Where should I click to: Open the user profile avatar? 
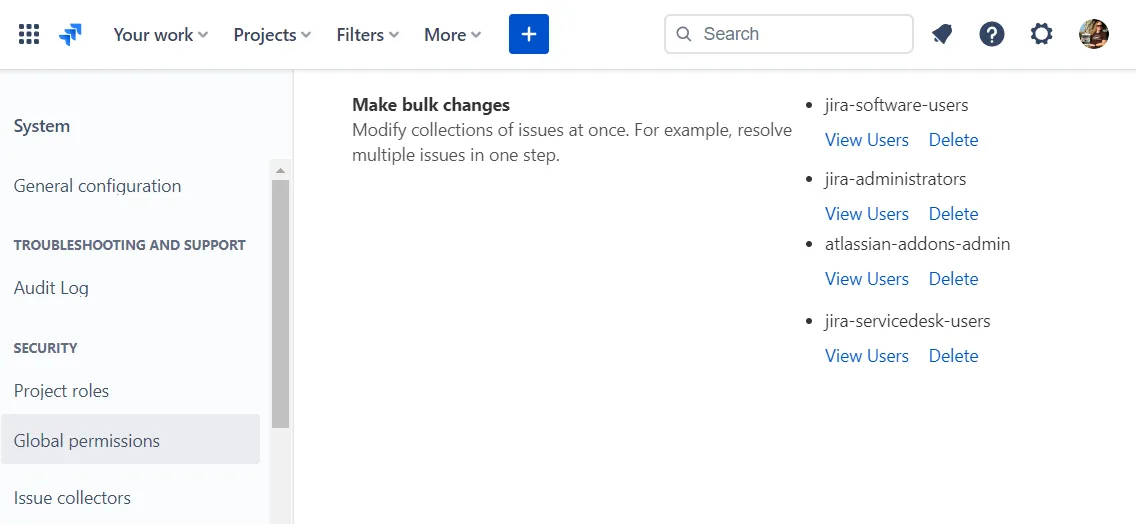coord(1094,34)
